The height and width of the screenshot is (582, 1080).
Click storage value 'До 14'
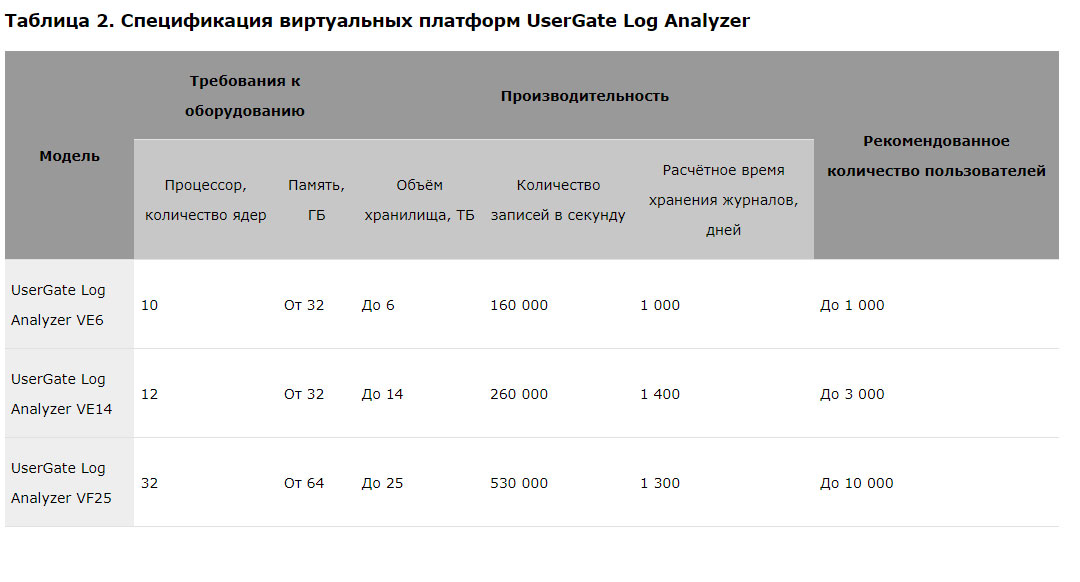(x=382, y=393)
